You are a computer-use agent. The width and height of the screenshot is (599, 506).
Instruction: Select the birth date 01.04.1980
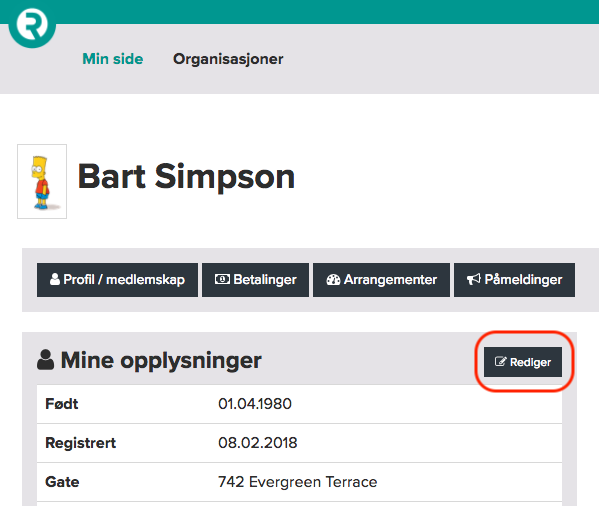click(x=255, y=404)
